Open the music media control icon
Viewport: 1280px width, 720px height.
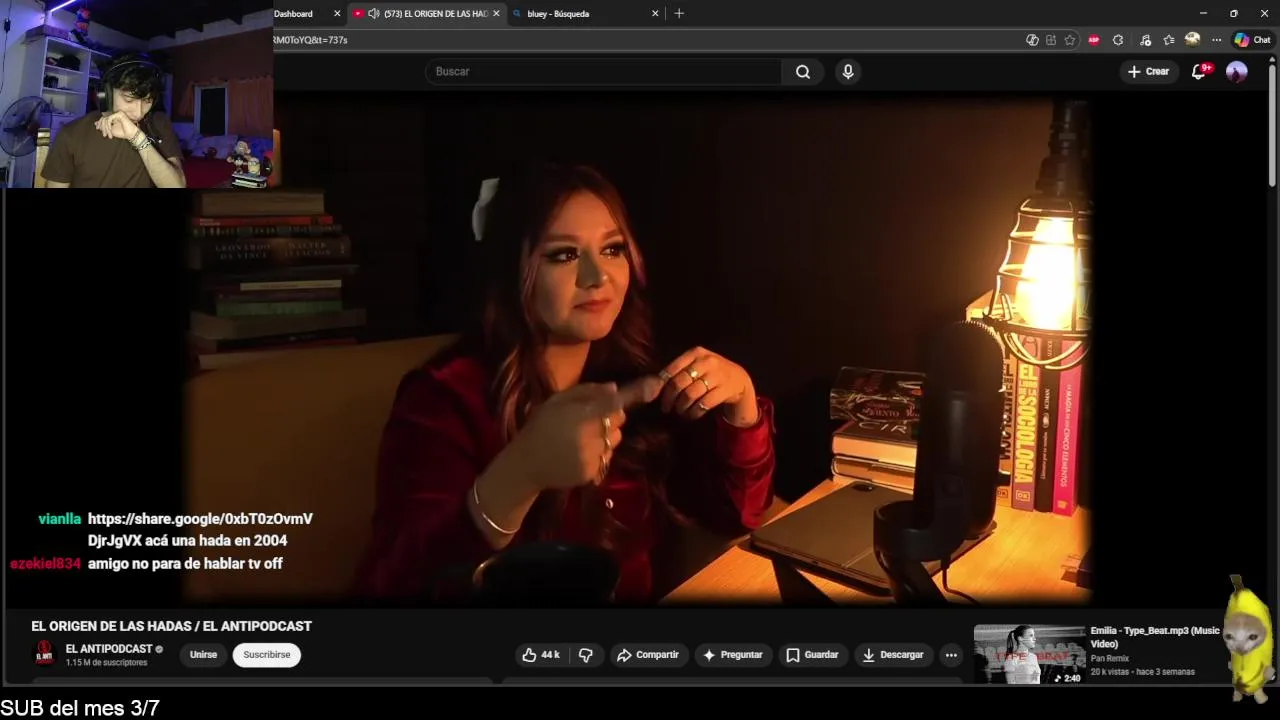pos(1145,40)
